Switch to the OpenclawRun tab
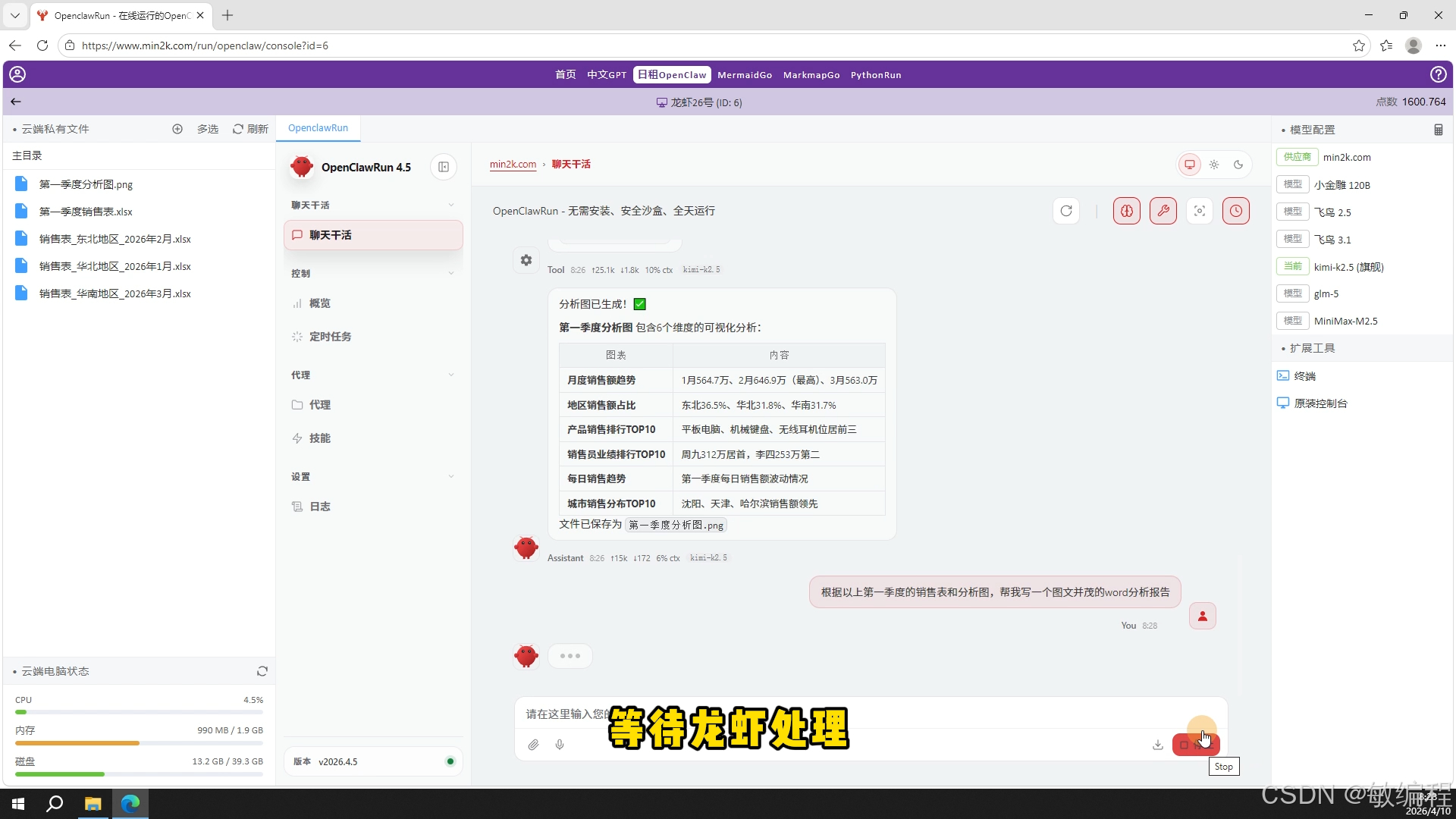Image resolution: width=1456 pixels, height=819 pixels. [x=318, y=127]
